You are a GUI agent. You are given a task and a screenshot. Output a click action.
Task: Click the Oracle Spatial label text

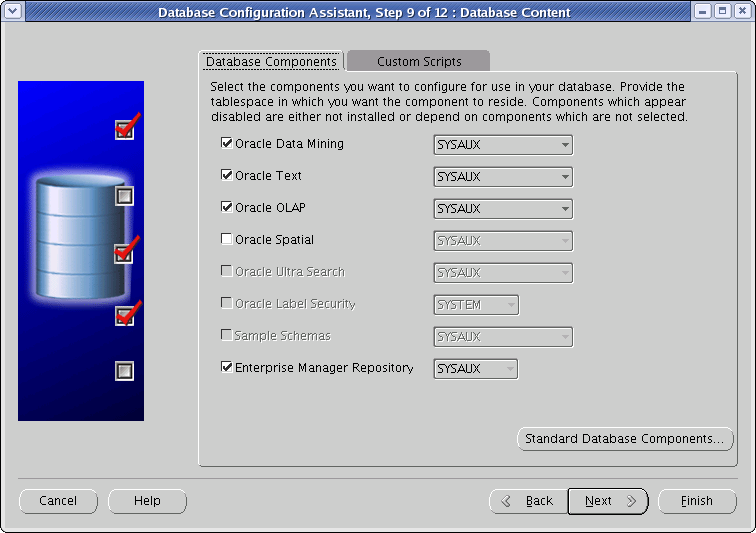coord(274,240)
